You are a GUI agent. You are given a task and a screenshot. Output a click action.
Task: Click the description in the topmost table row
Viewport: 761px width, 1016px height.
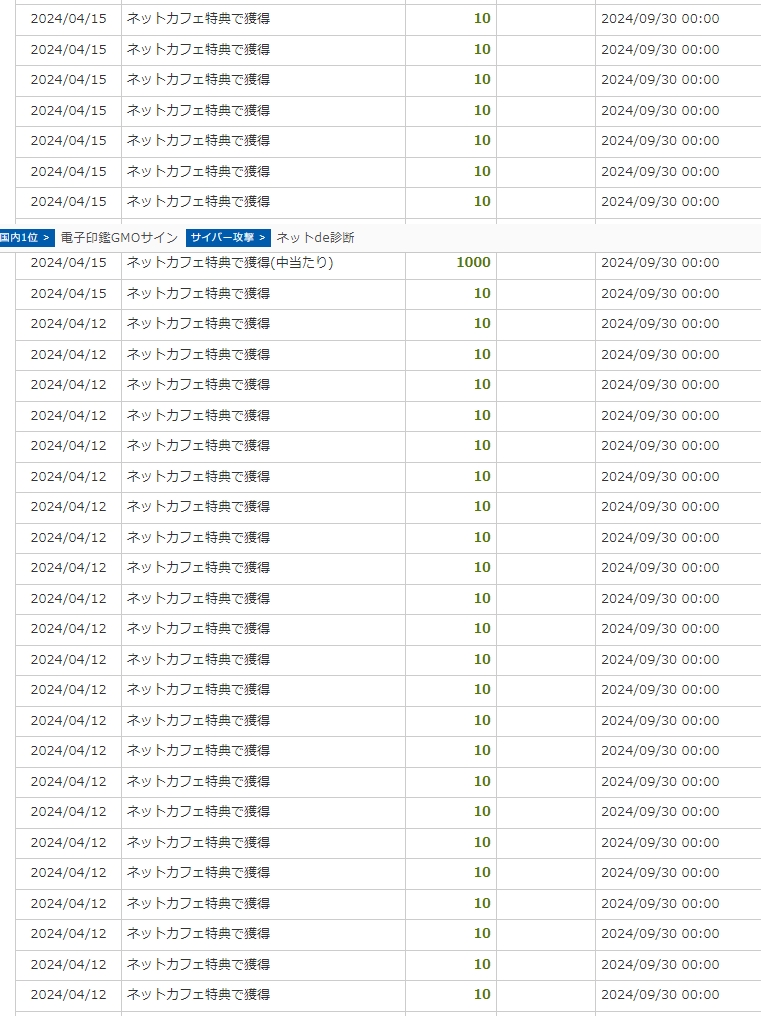click(198, 18)
